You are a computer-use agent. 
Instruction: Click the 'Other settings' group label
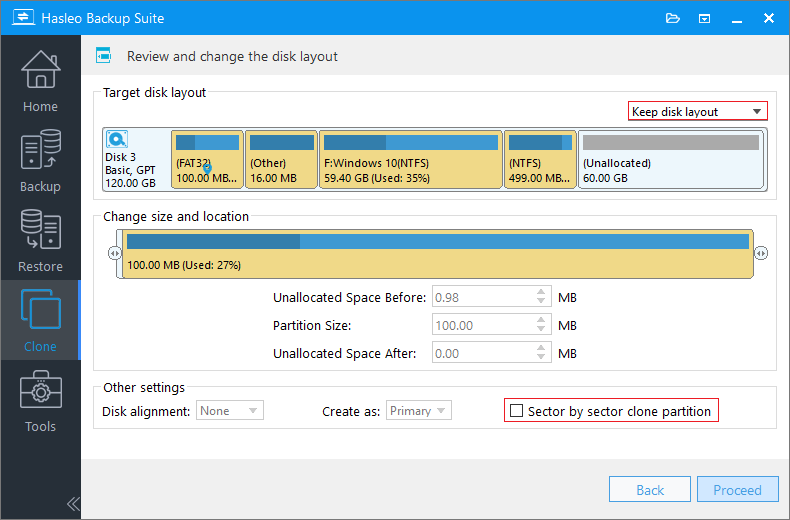pos(144,387)
